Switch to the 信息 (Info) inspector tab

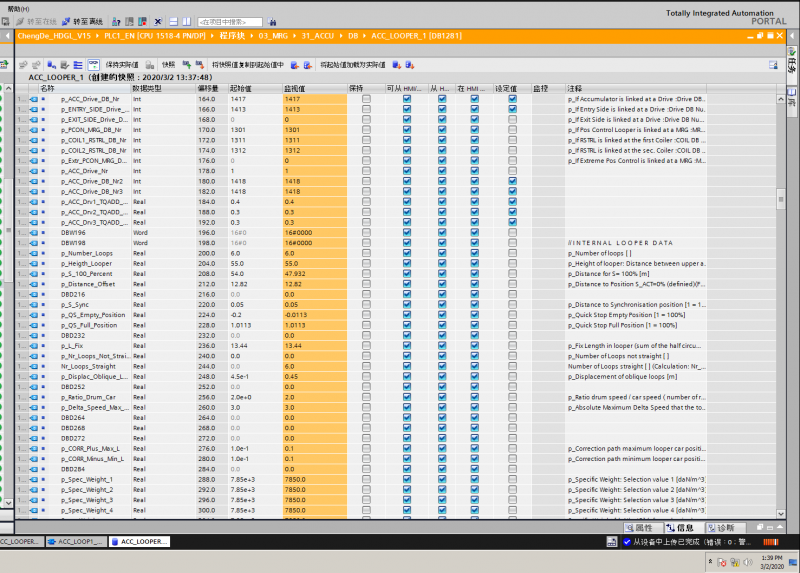(x=683, y=527)
